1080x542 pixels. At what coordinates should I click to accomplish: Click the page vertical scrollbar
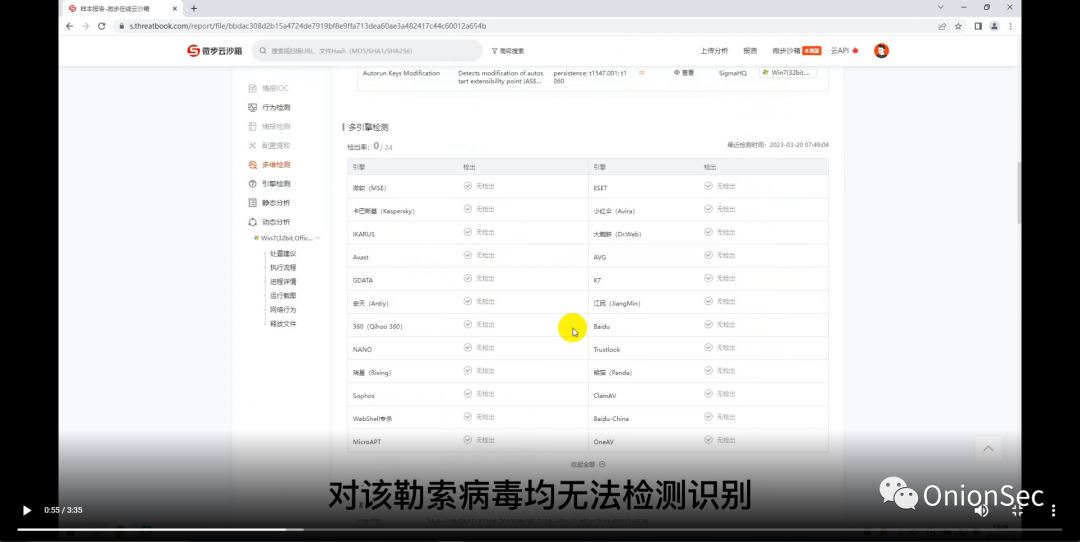[1019, 193]
